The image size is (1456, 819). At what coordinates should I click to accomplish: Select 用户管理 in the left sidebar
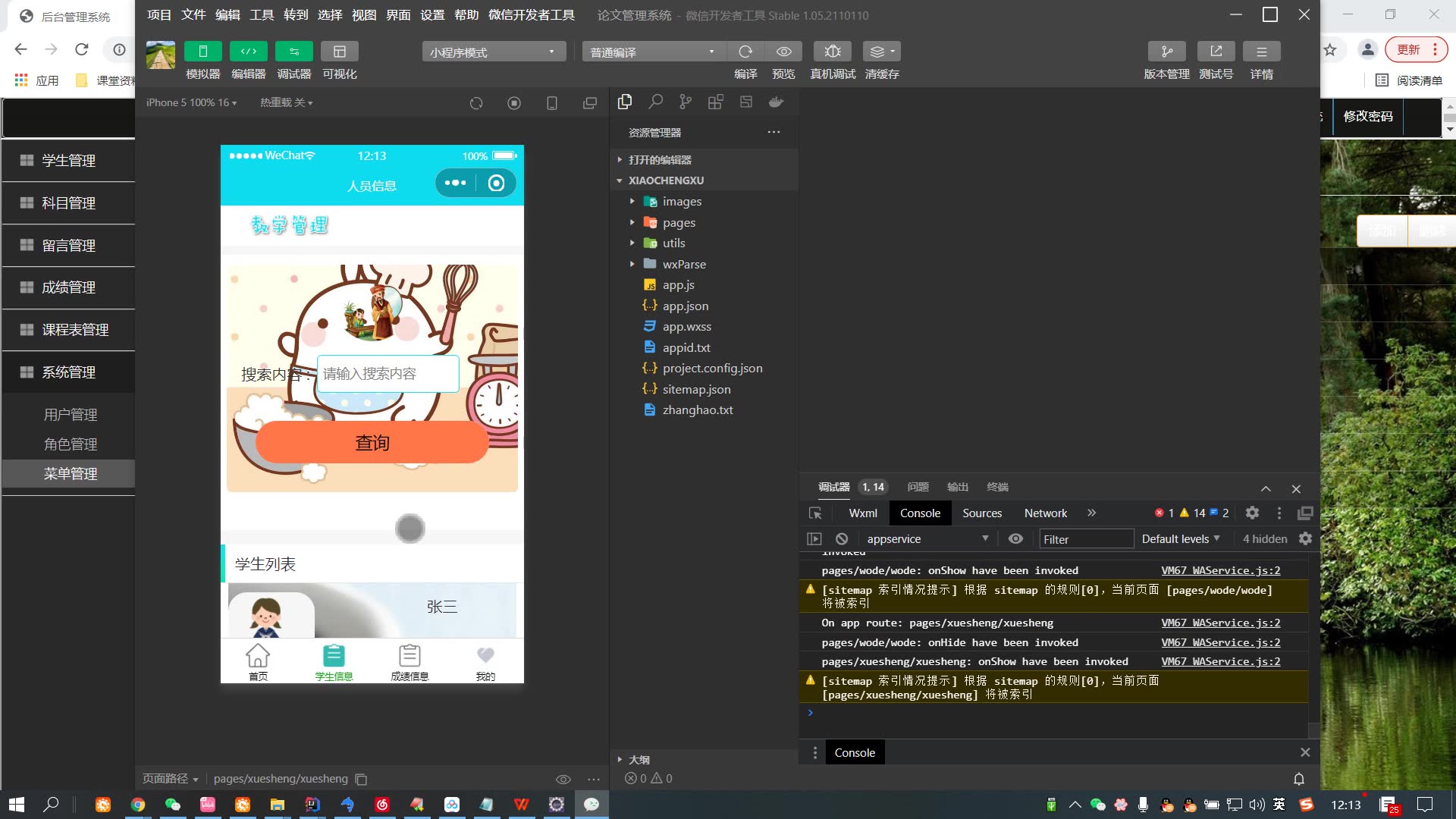pos(70,415)
